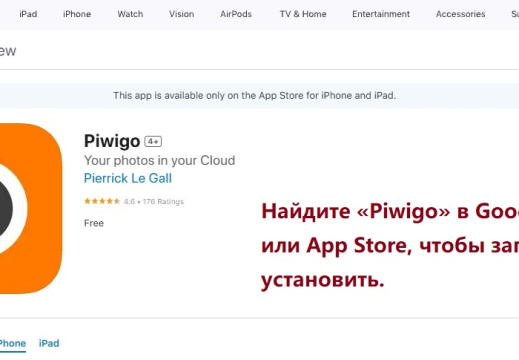Viewport: 519px width, 360px height.
Task: Click the 4+ age rating badge
Action: point(153,142)
